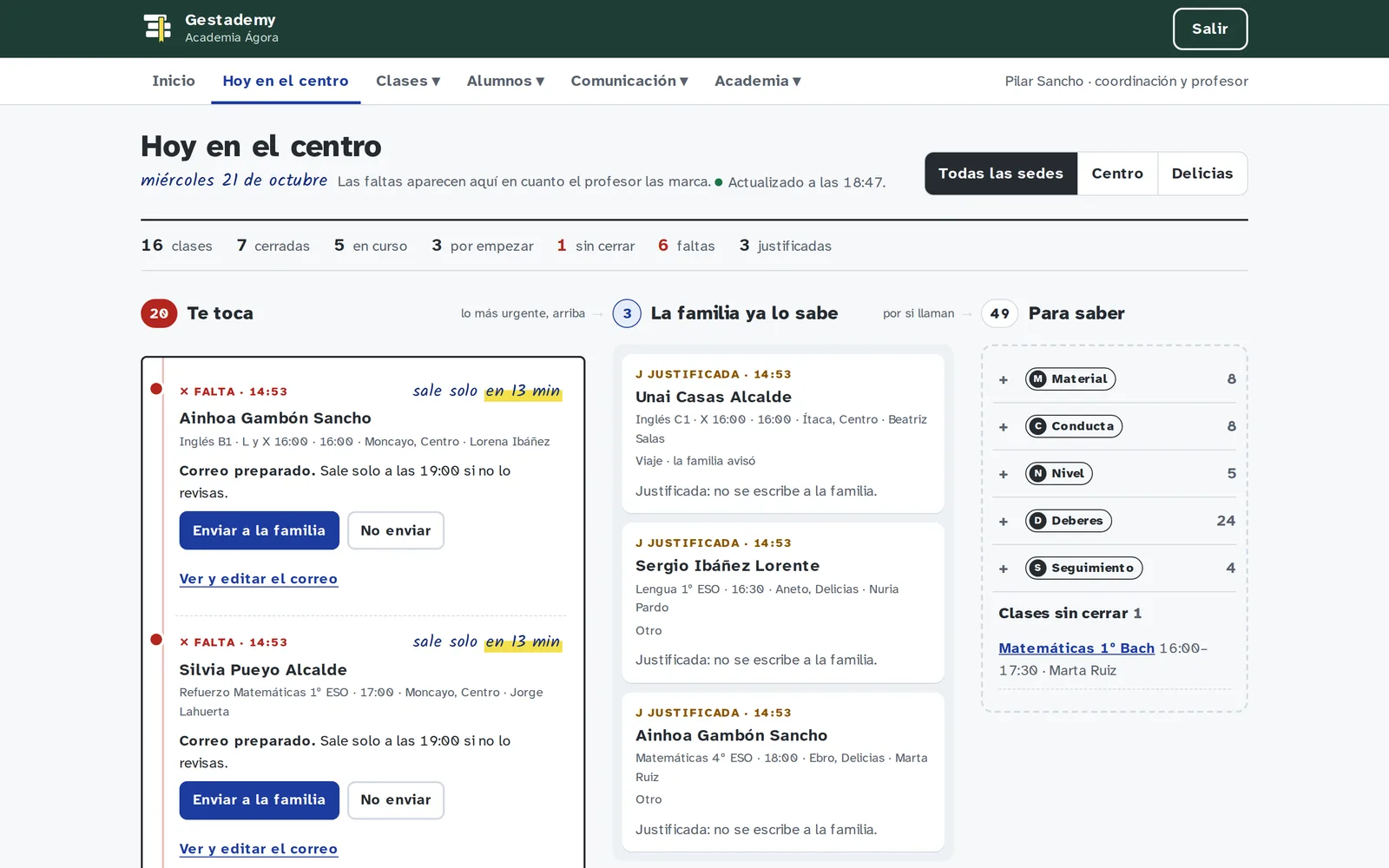The width and height of the screenshot is (1389, 868).
Task: Click the Gestademy logo icon
Action: point(157,28)
